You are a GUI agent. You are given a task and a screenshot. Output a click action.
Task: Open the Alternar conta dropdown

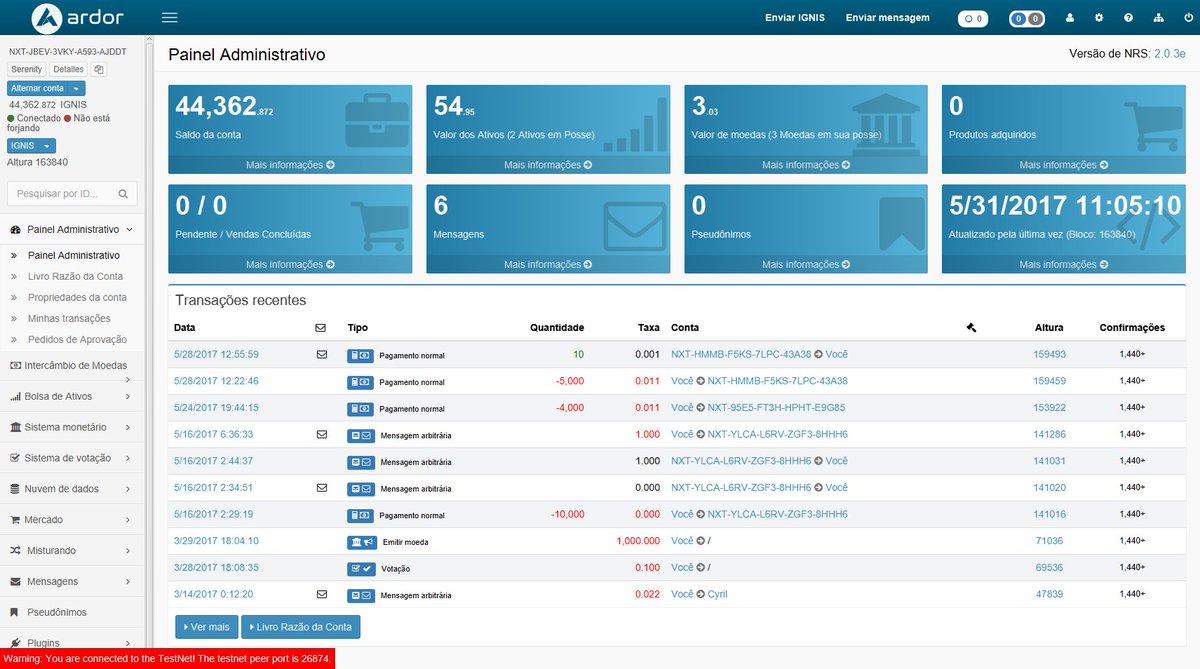[x=46, y=88]
